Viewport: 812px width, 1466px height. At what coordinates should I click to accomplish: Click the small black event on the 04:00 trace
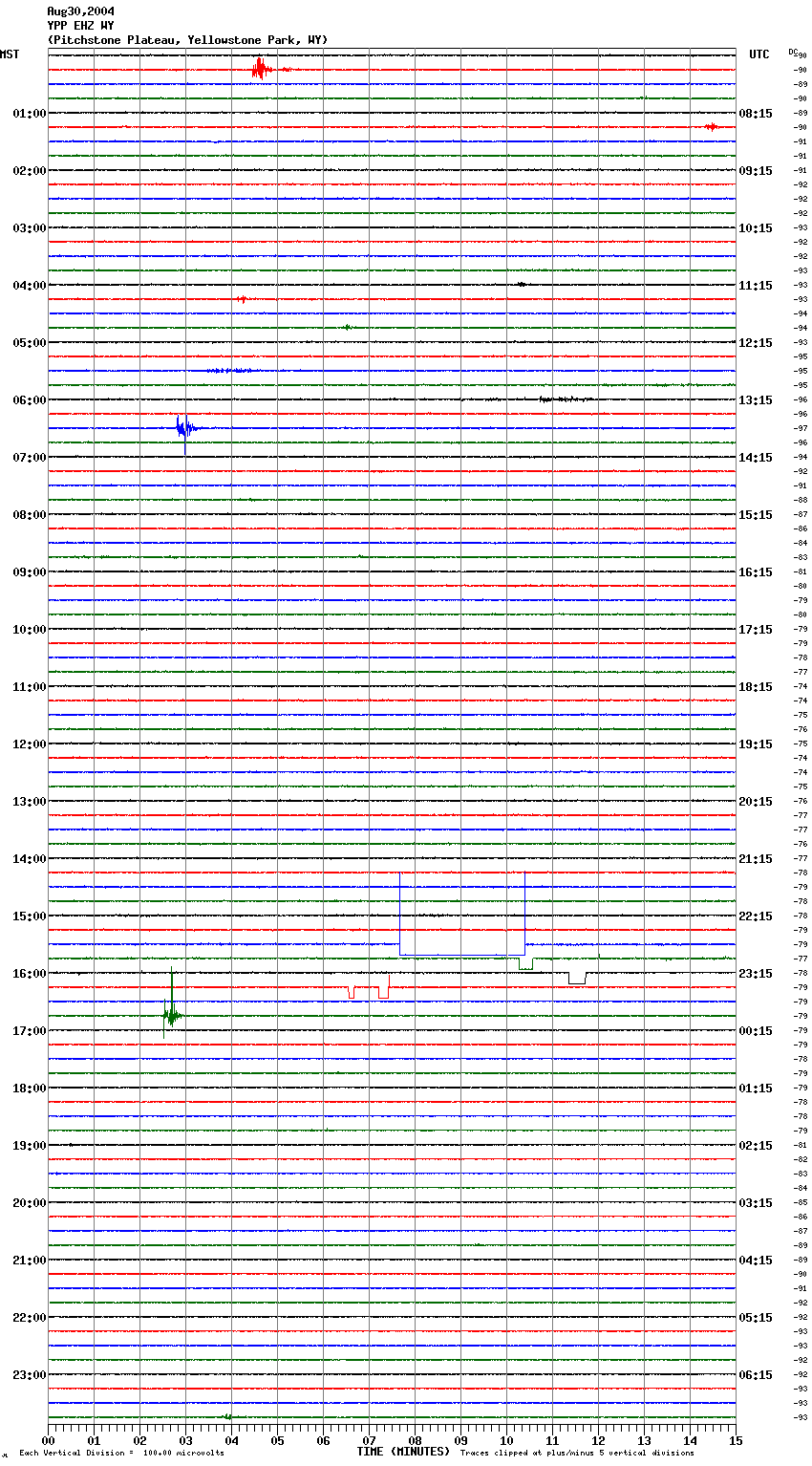click(x=521, y=284)
